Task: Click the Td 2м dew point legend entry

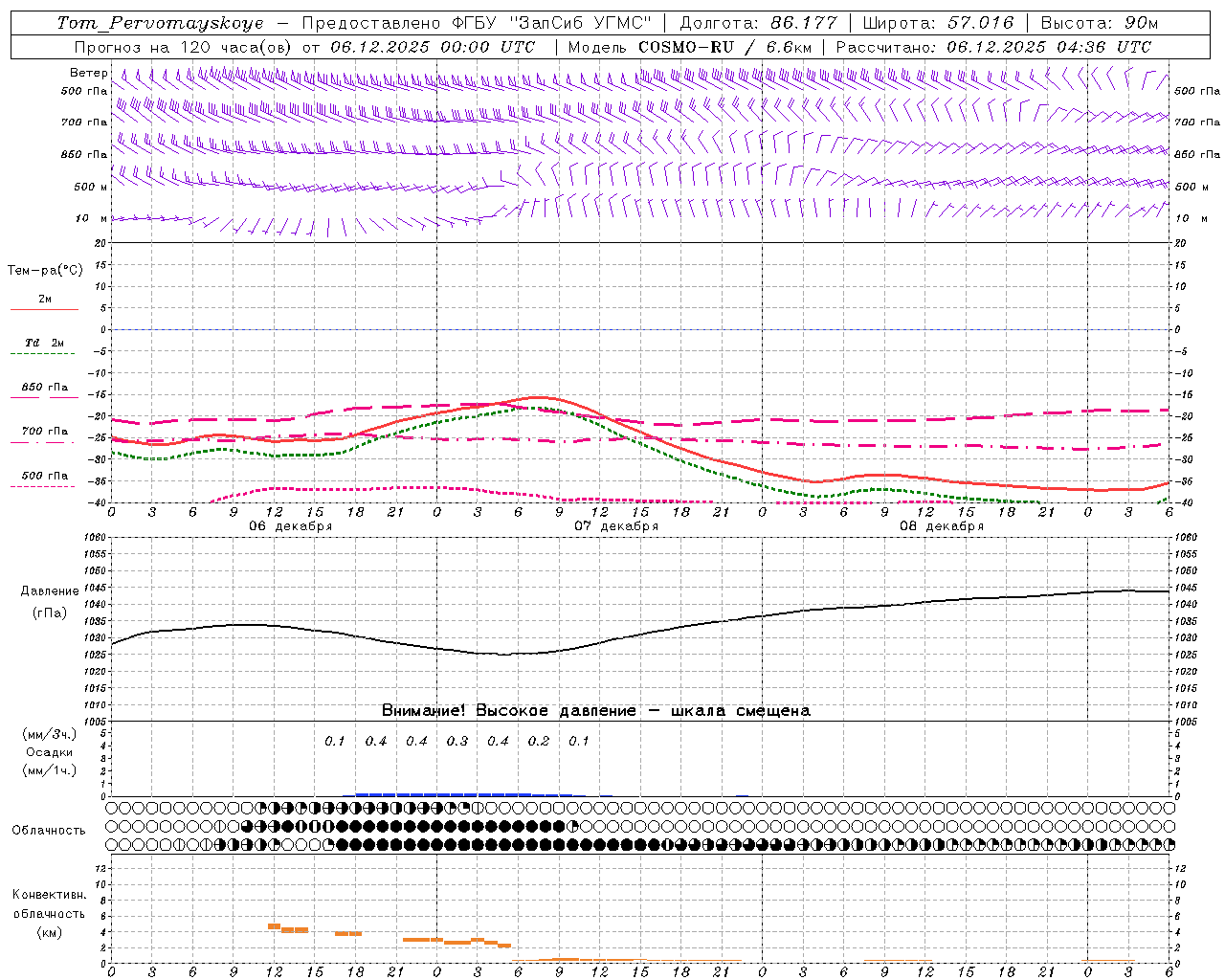Action: tap(45, 343)
